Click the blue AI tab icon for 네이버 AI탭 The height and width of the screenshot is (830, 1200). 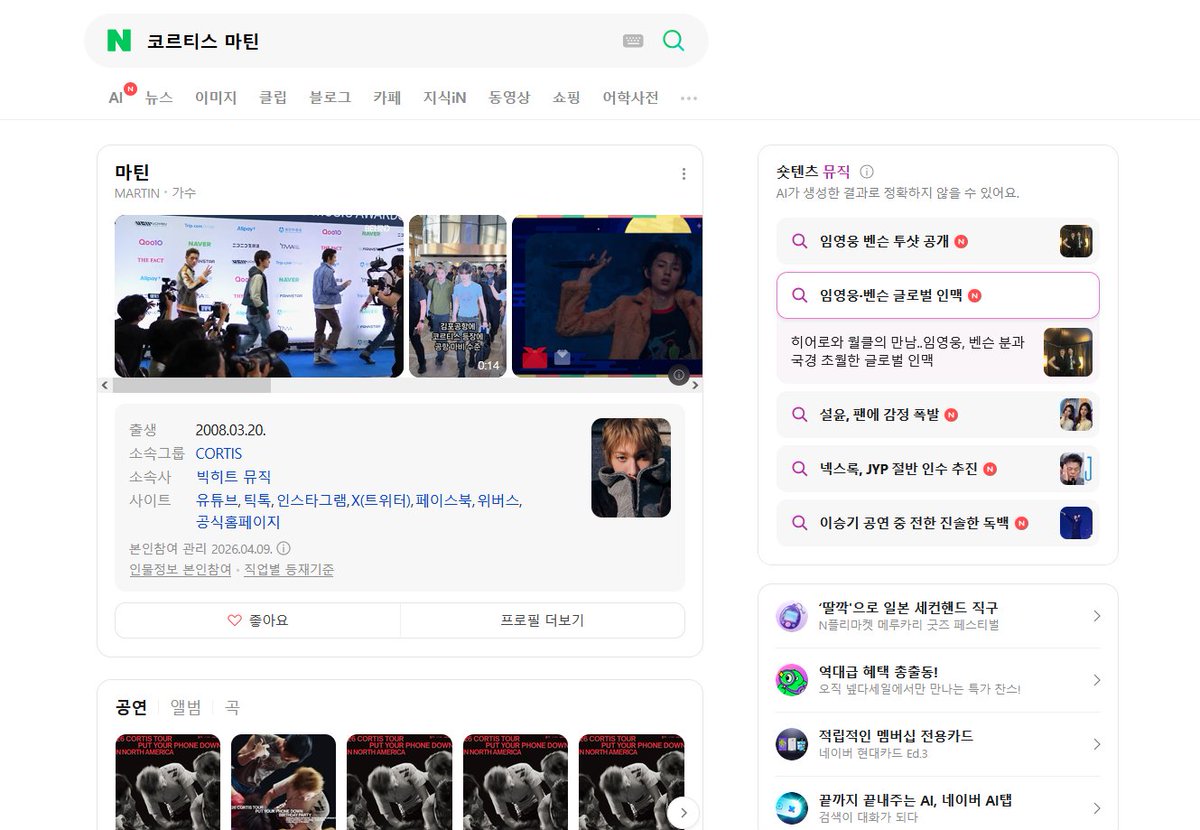tap(792, 808)
